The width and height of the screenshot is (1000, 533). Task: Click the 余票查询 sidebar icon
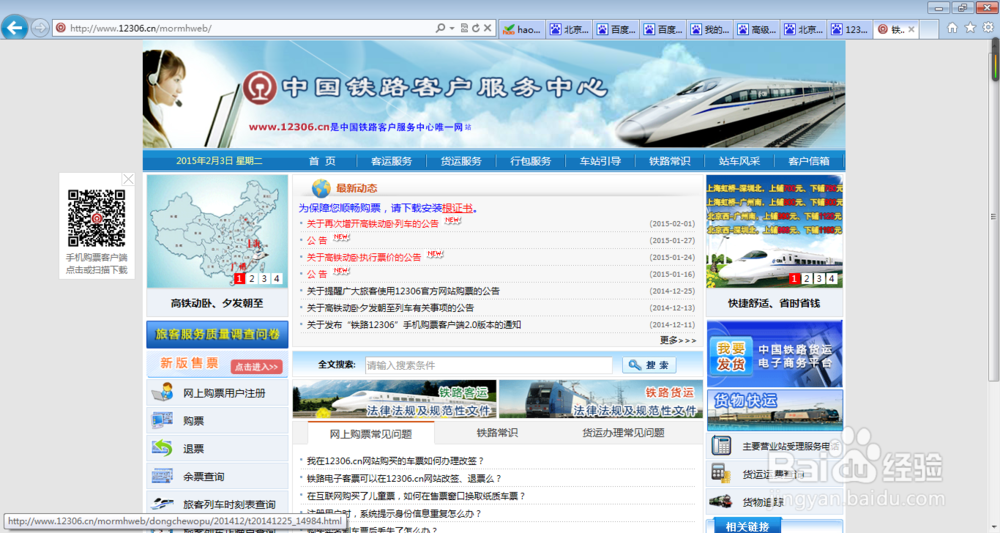[162, 476]
